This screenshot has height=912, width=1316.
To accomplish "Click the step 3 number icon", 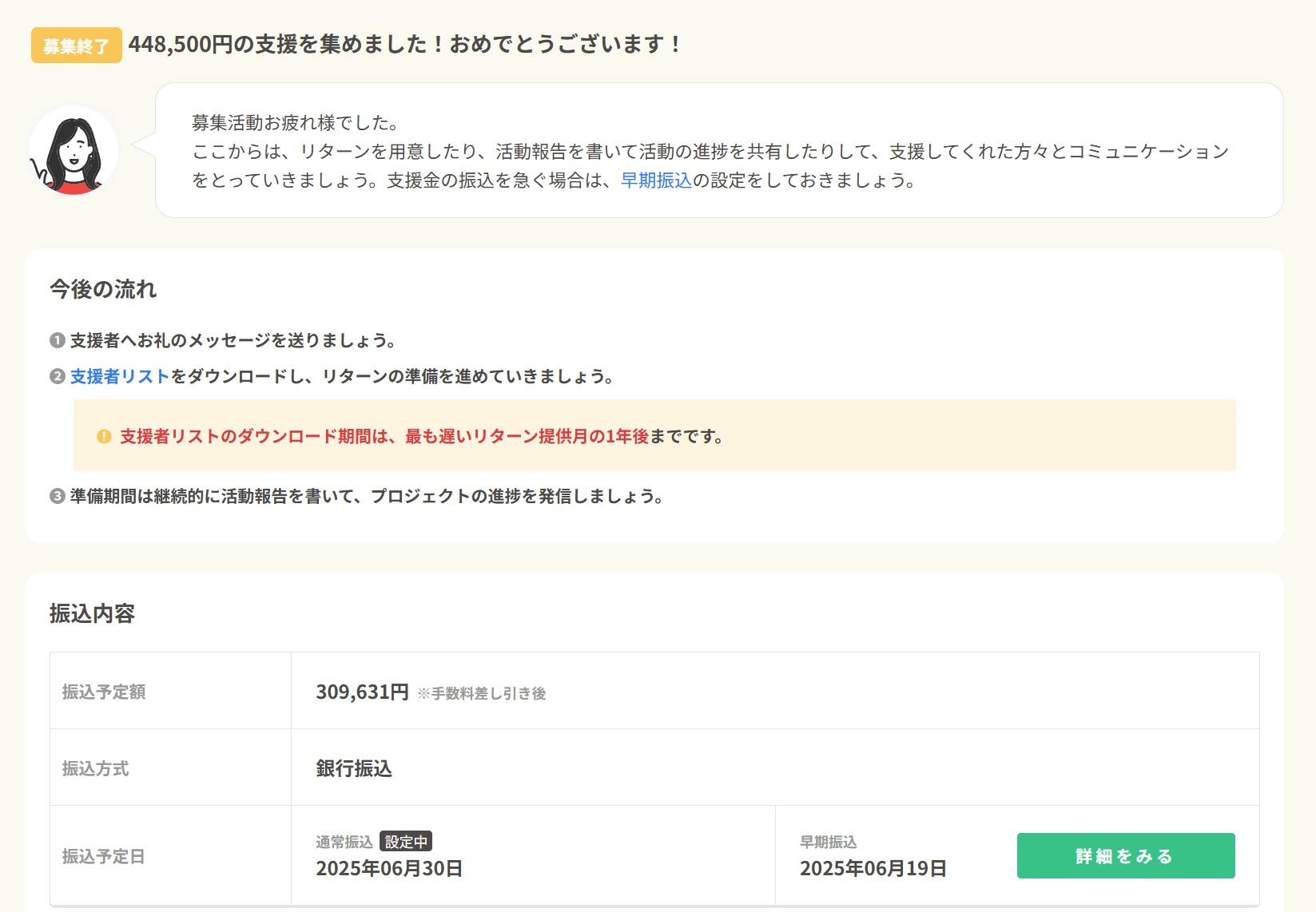I will coord(57,497).
